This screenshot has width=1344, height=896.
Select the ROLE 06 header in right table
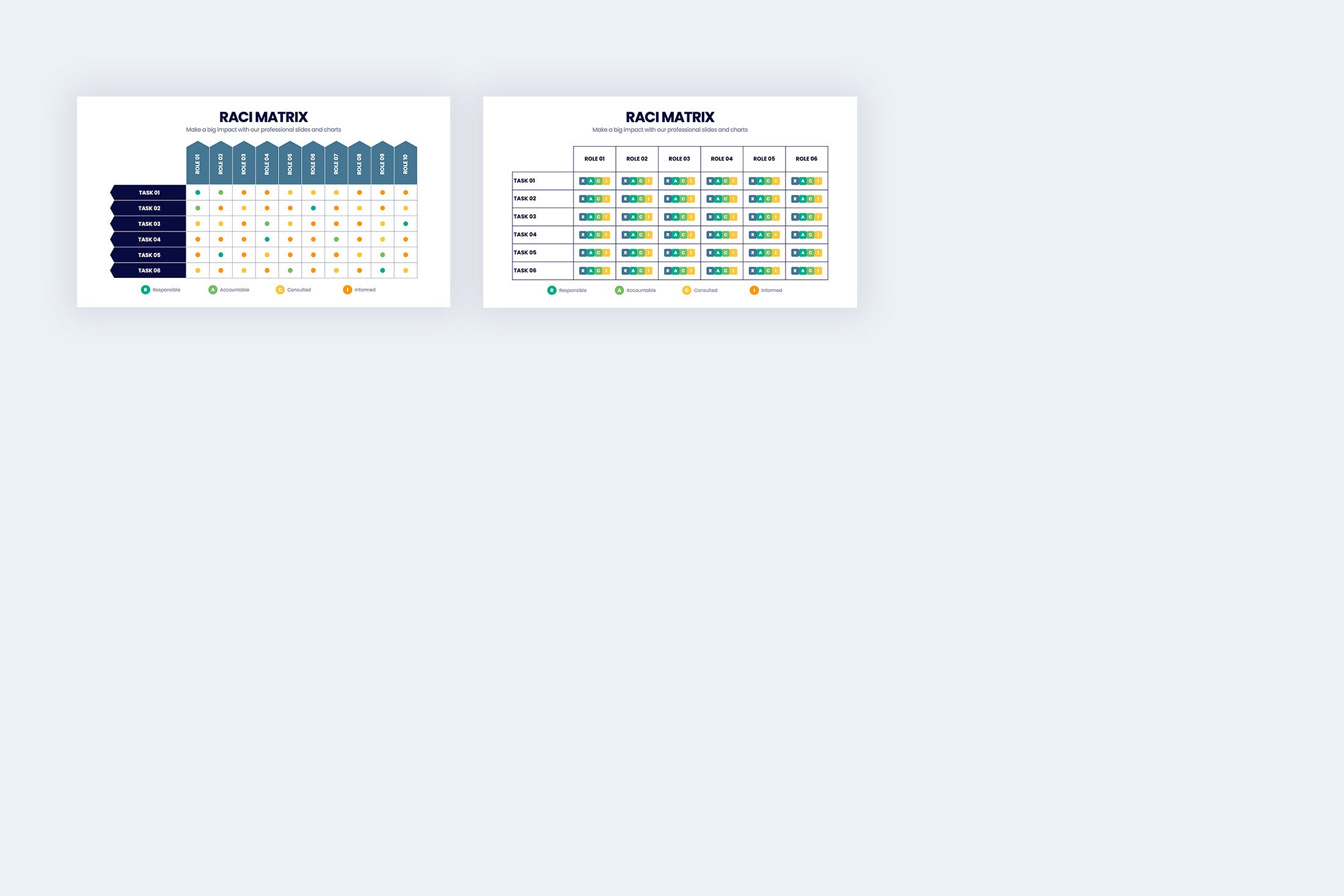point(806,158)
